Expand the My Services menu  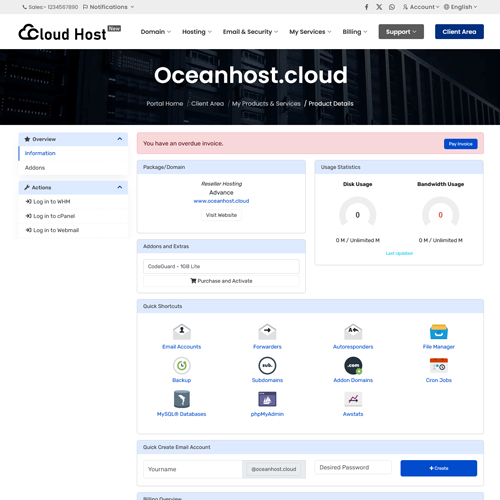click(310, 32)
